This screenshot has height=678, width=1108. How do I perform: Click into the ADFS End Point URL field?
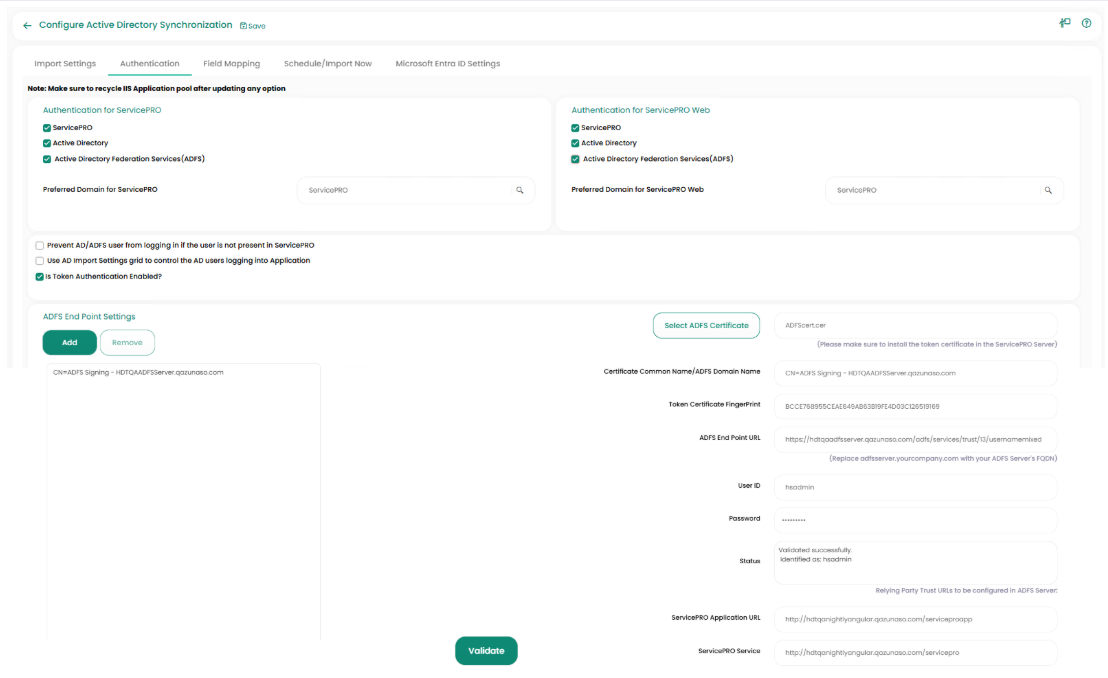(914, 439)
